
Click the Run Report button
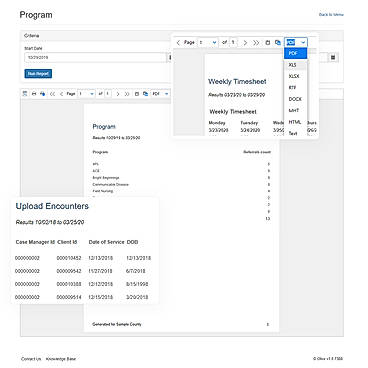pyautogui.click(x=38, y=74)
